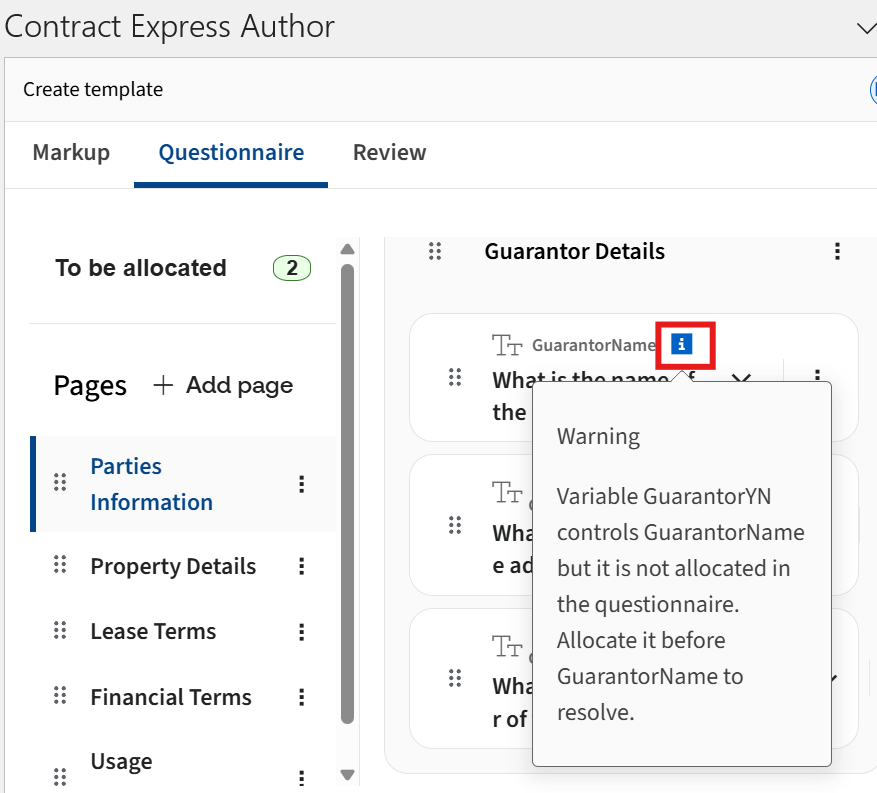Click the Tt text variable icon by GuarantorName
877x793 pixels.
(x=509, y=344)
